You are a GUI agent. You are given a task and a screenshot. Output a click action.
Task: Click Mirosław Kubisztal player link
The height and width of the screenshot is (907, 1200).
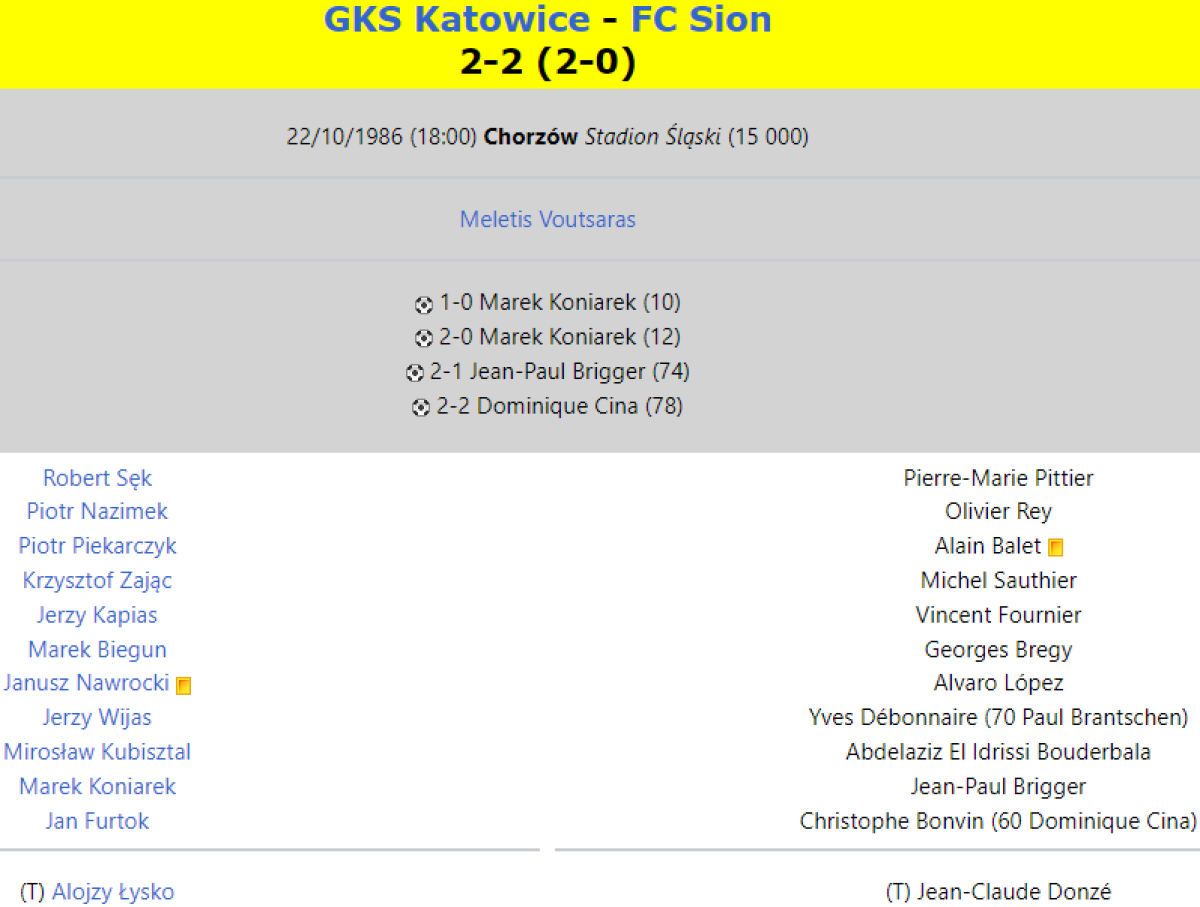click(x=97, y=752)
